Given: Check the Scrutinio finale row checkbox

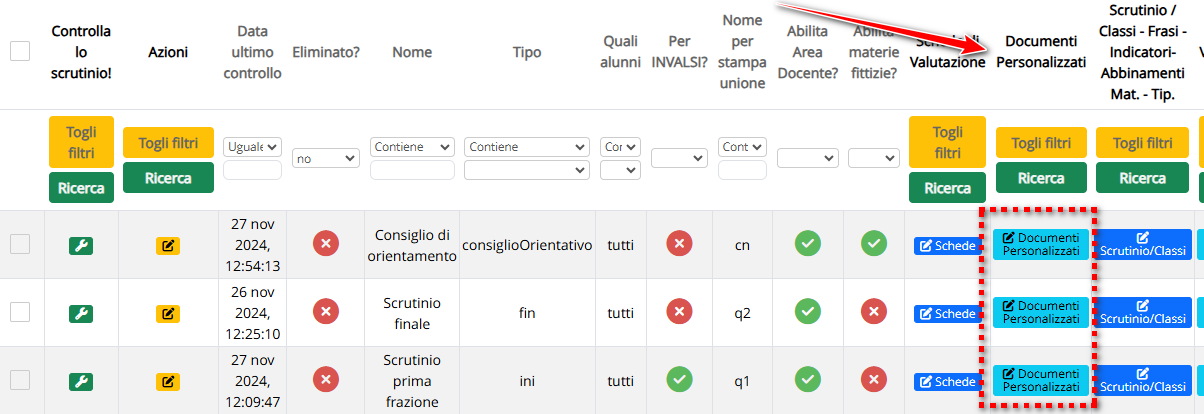Looking at the screenshot, I should tap(20, 312).
